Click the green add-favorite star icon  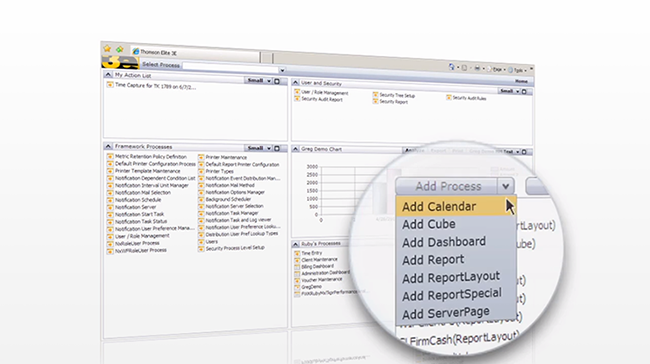click(119, 49)
